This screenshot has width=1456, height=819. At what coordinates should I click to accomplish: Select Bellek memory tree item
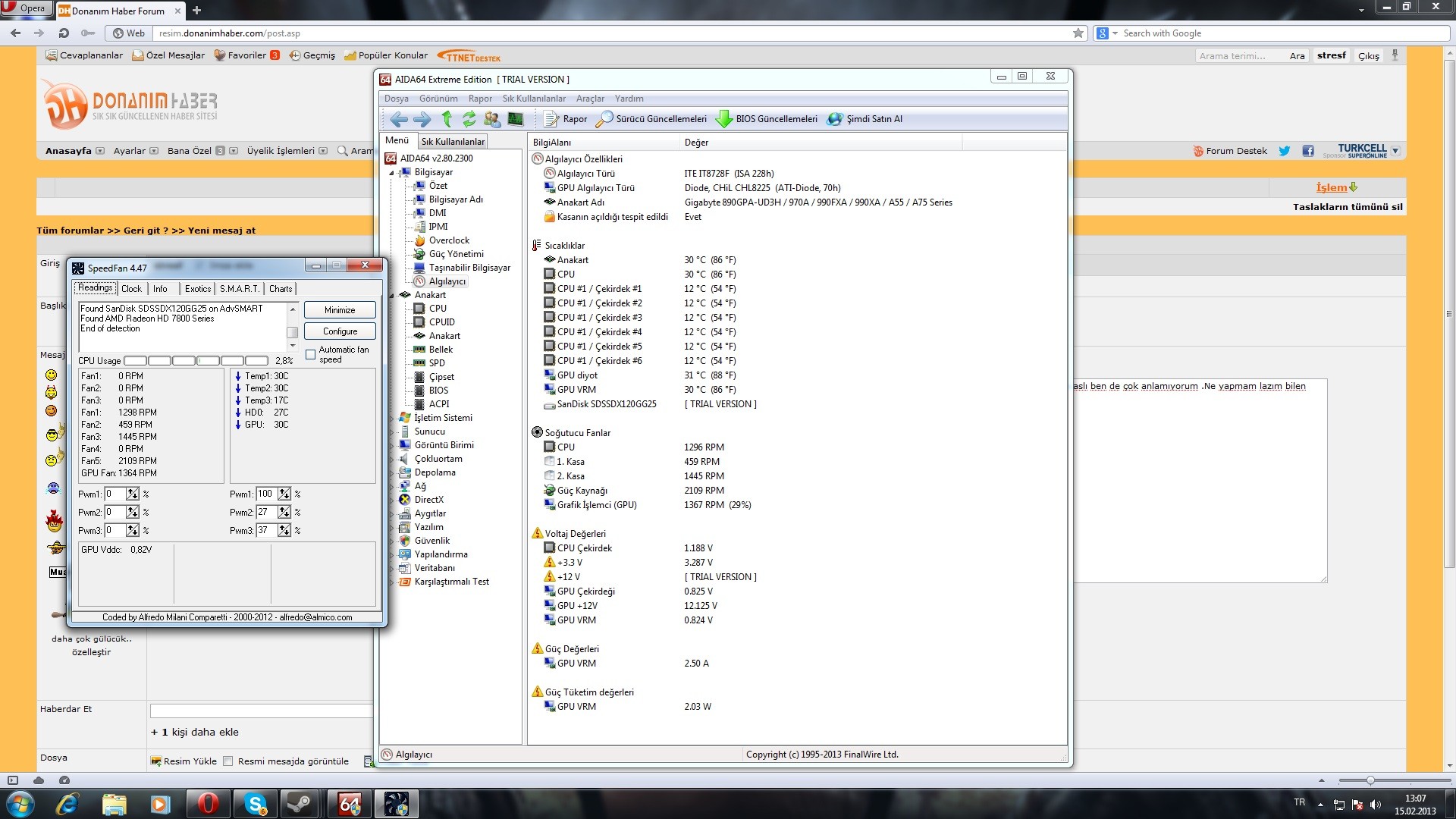pyautogui.click(x=441, y=350)
